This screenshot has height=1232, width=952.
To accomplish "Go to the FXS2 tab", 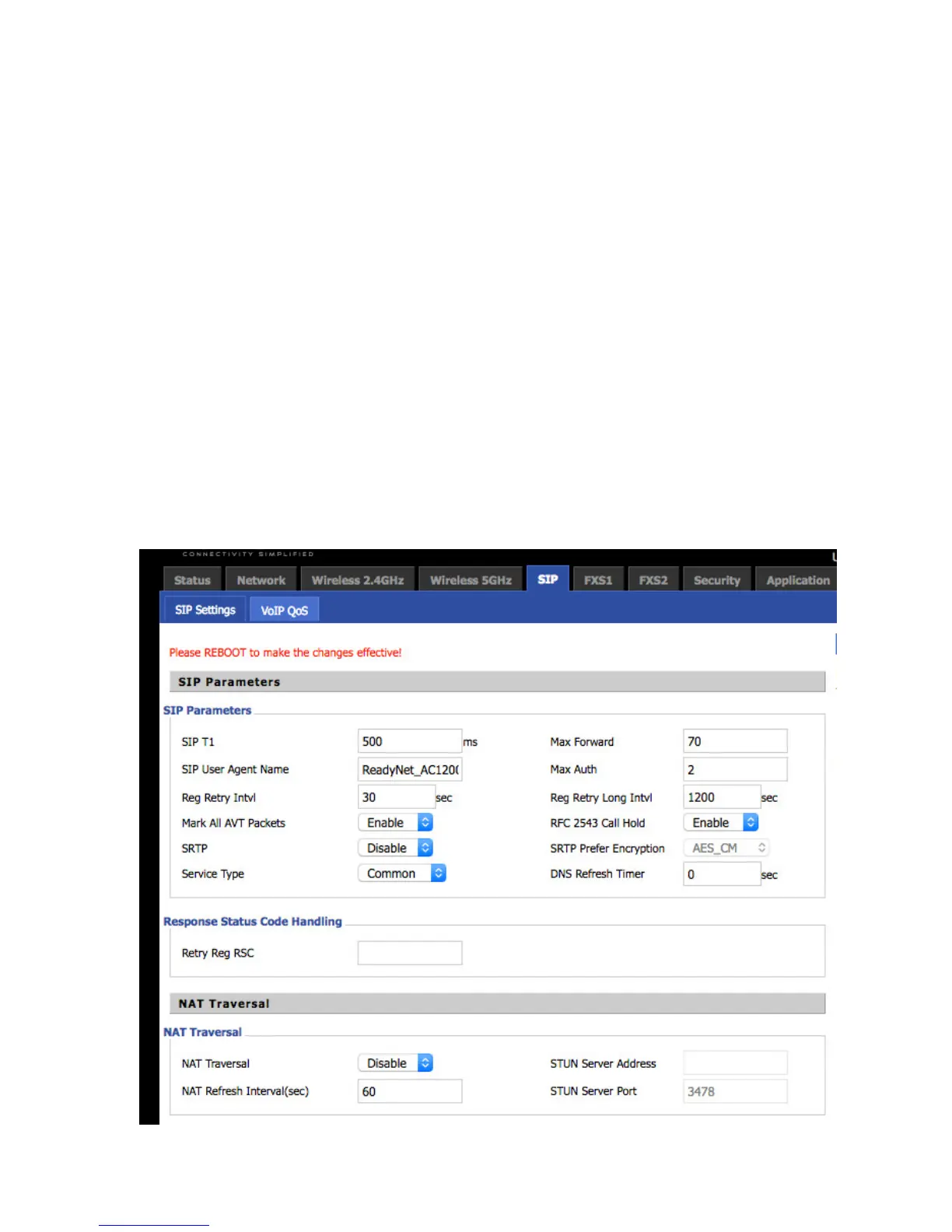I will point(653,579).
